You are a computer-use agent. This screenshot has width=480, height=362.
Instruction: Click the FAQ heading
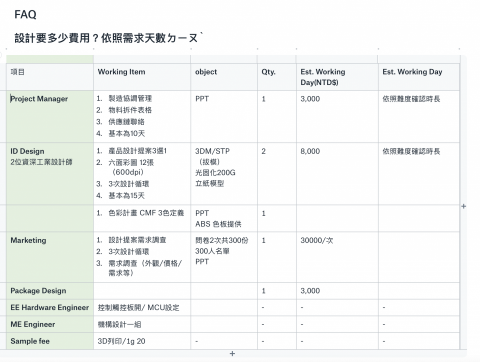pos(25,14)
